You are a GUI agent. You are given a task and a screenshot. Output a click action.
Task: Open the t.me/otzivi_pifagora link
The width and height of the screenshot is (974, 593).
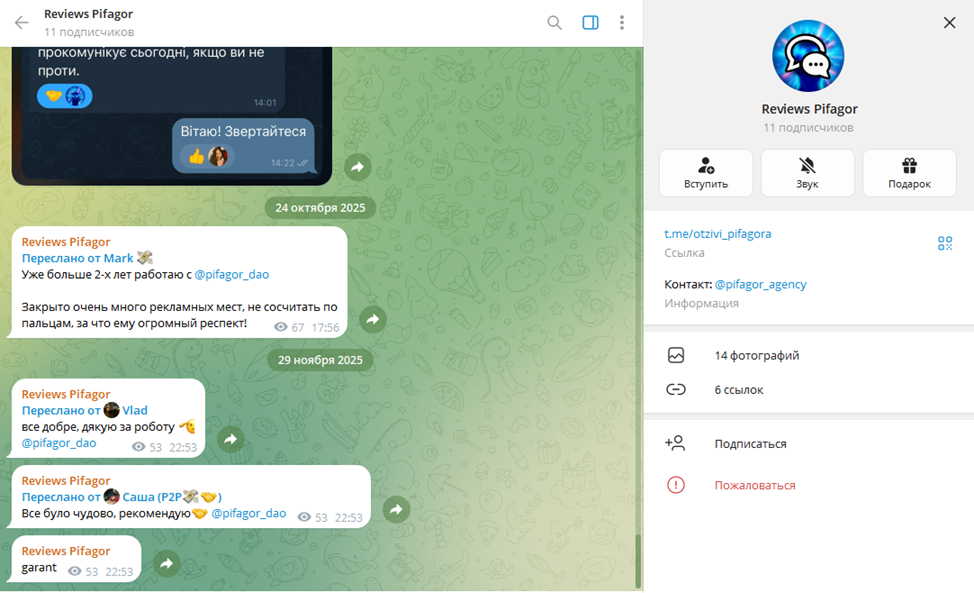click(717, 234)
